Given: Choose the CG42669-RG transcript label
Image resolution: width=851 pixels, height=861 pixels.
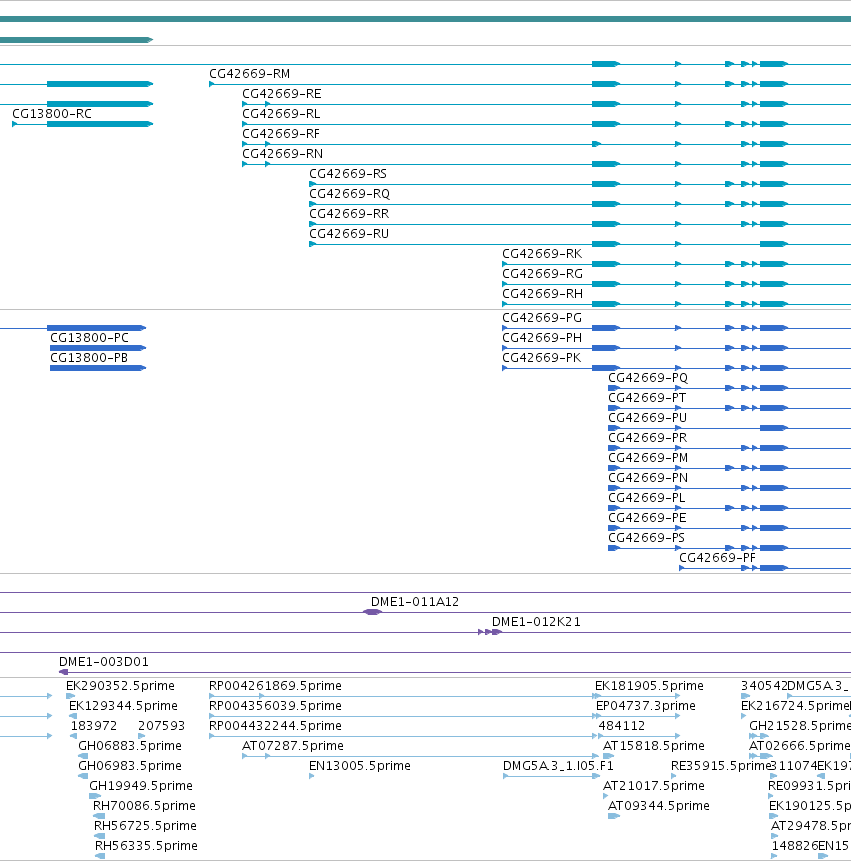Looking at the screenshot, I should click(x=542, y=274).
